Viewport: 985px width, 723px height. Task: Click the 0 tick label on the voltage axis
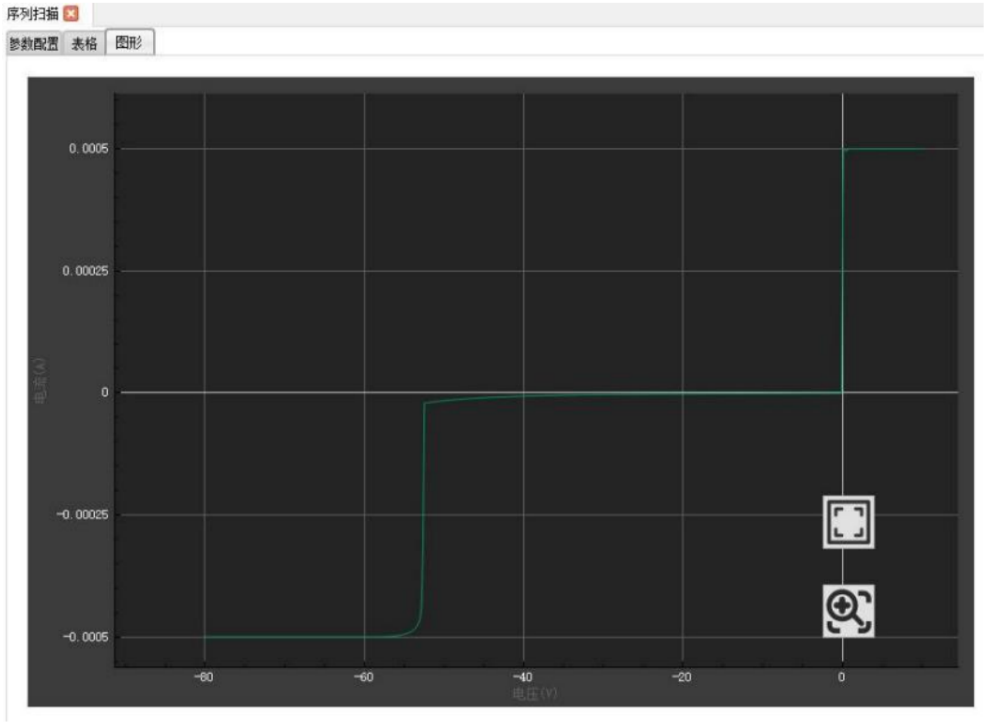point(842,677)
